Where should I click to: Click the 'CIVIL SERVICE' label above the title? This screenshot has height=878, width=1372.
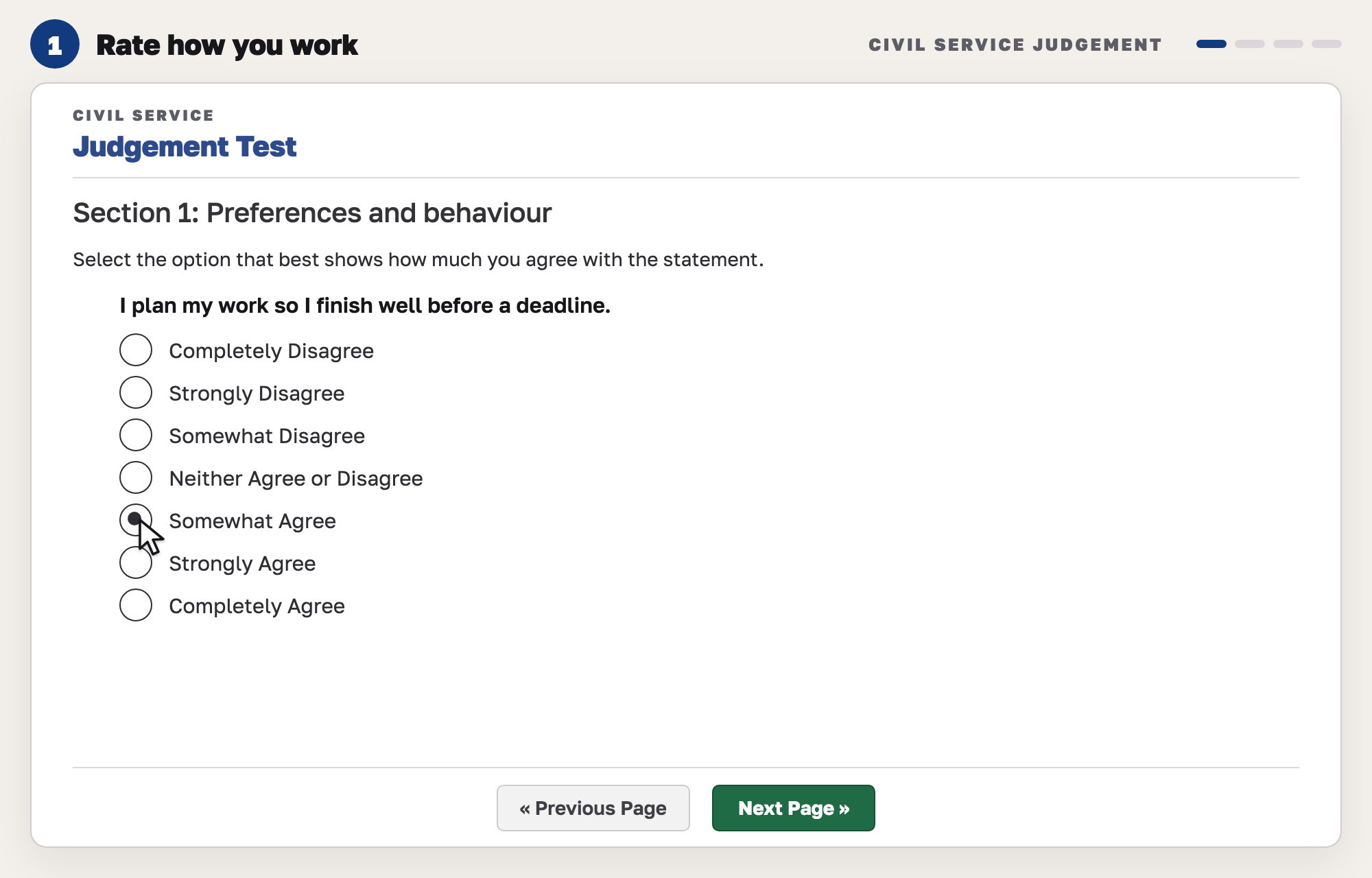click(143, 115)
